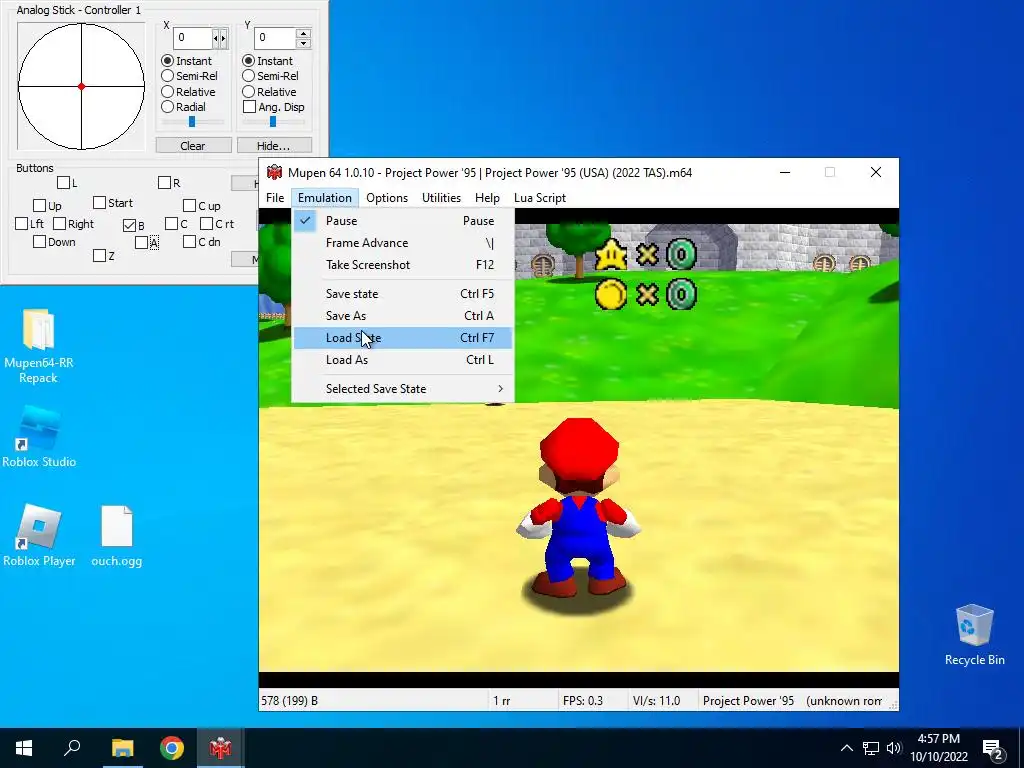
Task: Expand the Selected Save State submenu
Action: 403,389
